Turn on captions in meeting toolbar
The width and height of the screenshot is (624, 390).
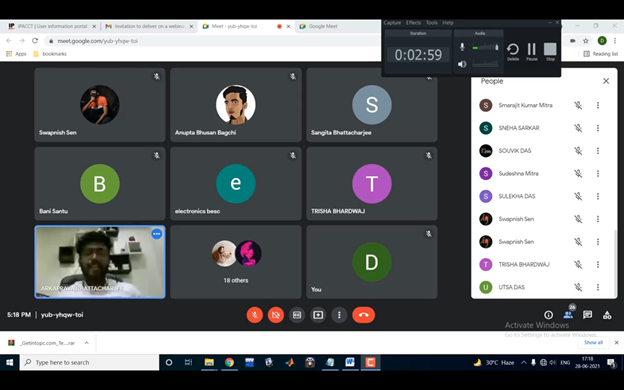point(297,315)
